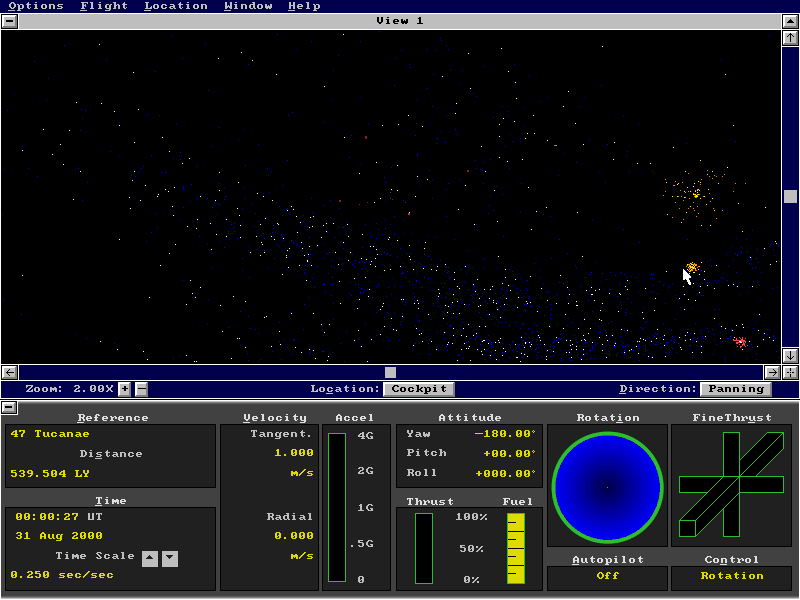Click the horizontal scrollbar thumb
This screenshot has width=800, height=600.
point(390,372)
